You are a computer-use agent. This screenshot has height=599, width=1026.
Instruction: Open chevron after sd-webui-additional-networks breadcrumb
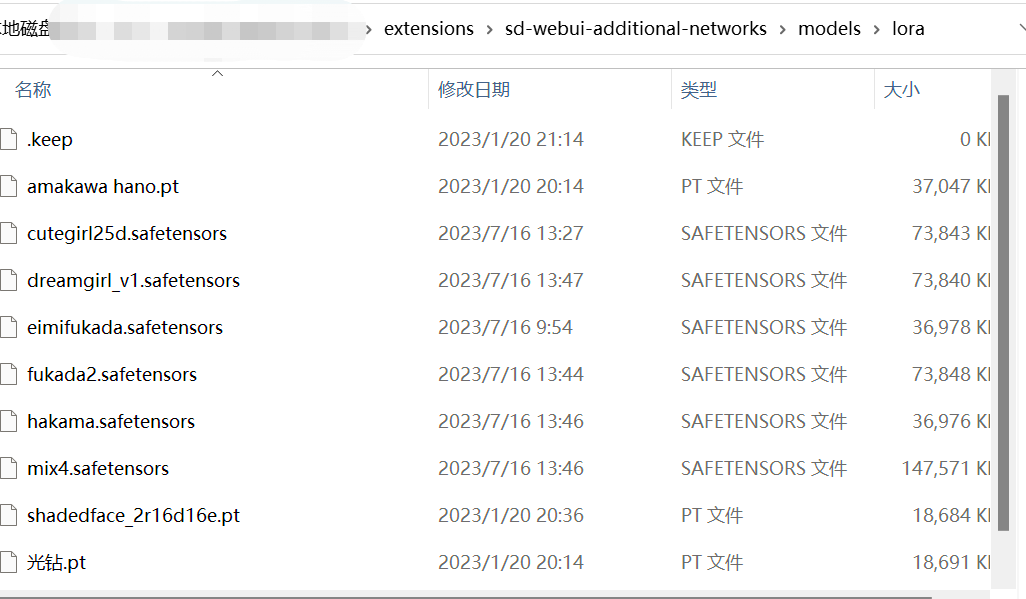[782, 29]
